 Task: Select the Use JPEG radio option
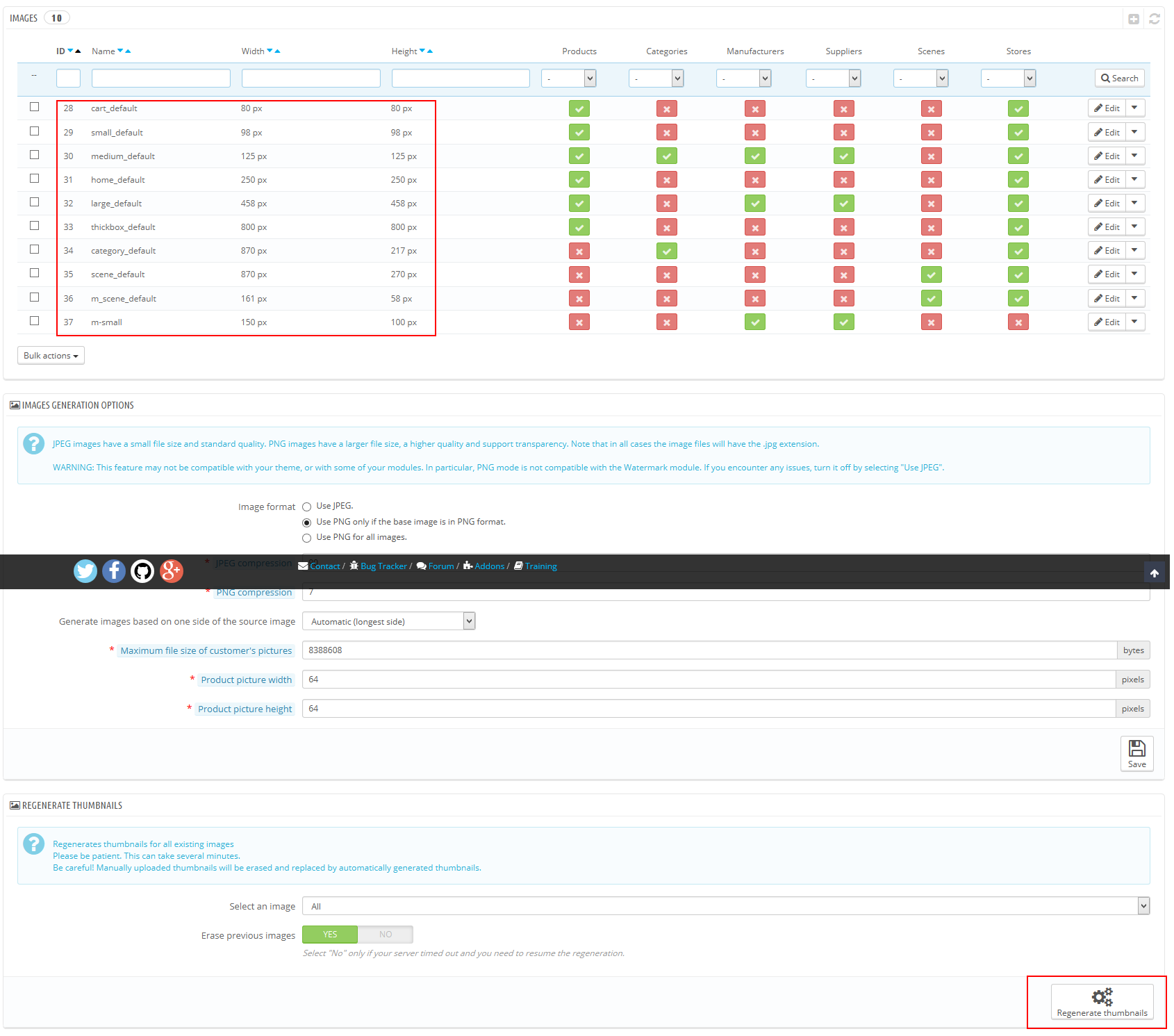coord(306,507)
